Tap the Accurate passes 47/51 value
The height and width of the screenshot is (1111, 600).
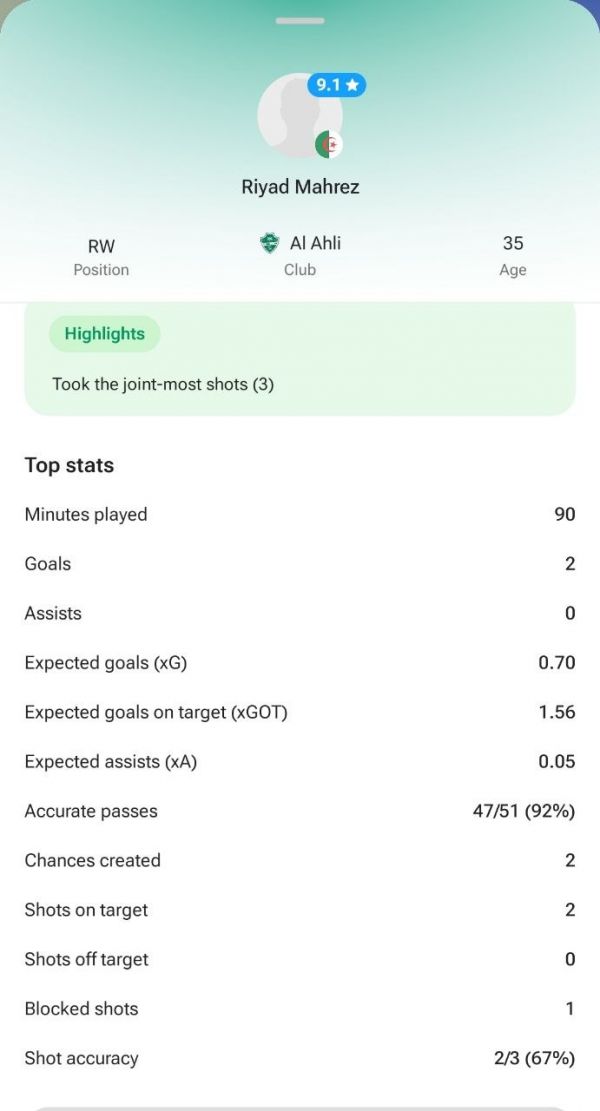523,811
